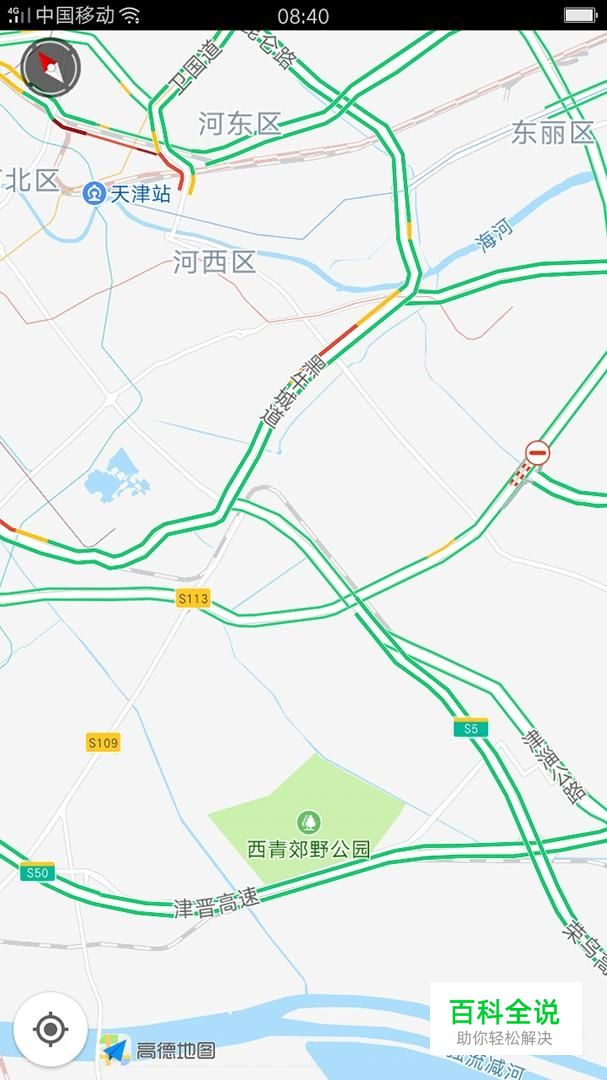Image resolution: width=607 pixels, height=1080 pixels.
Task: Tap the locate-me target button
Action: pos(50,1030)
